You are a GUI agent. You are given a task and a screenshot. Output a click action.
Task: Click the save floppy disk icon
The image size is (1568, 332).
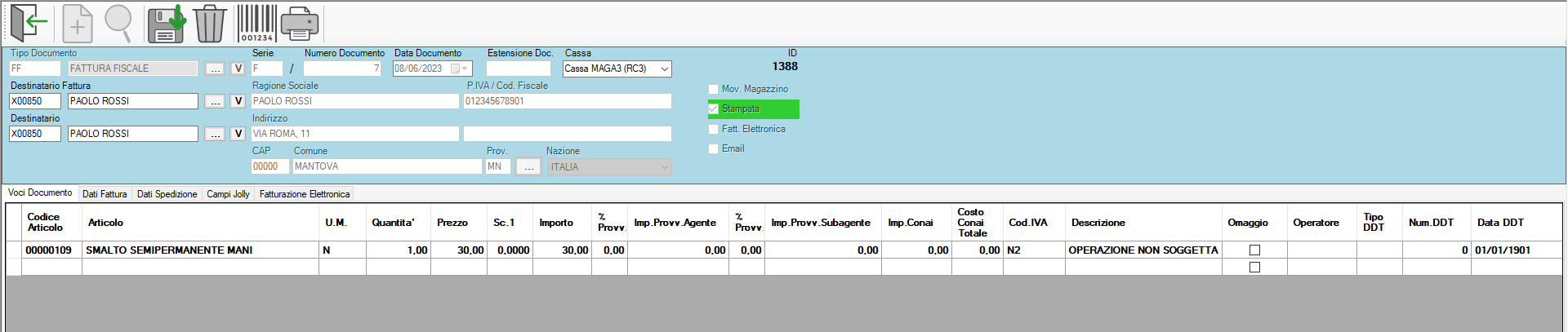(166, 24)
